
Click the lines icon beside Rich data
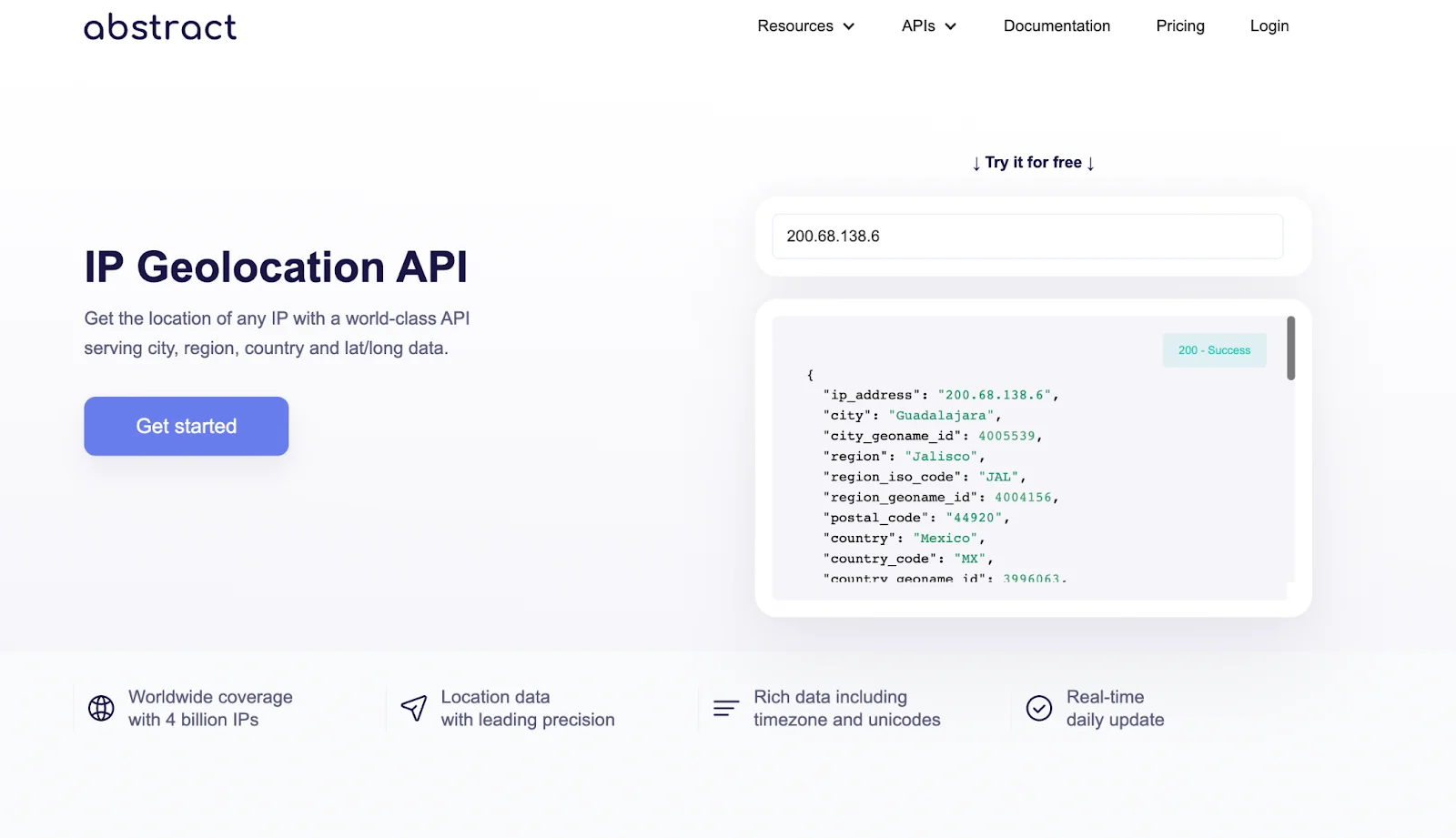tap(726, 708)
